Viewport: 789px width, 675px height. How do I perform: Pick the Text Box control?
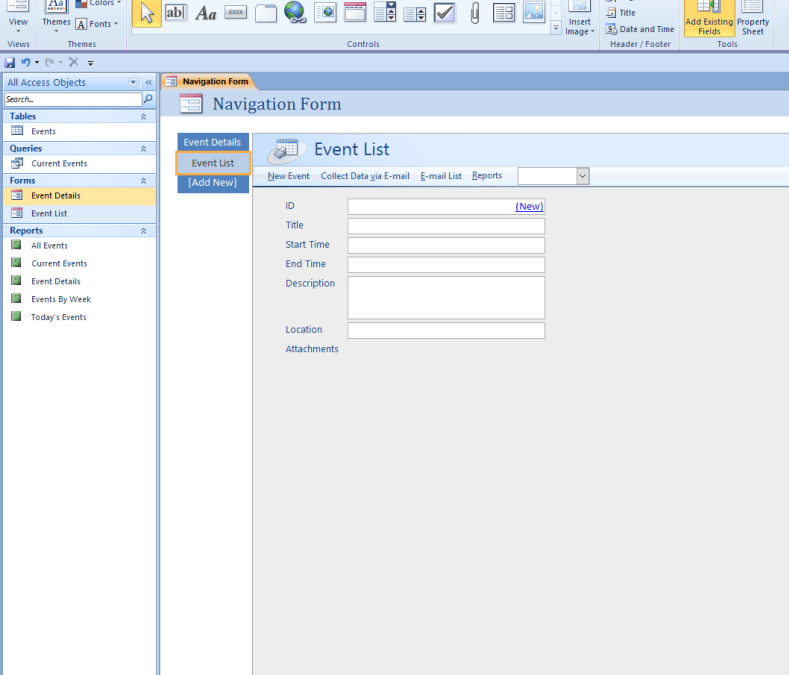(x=175, y=13)
